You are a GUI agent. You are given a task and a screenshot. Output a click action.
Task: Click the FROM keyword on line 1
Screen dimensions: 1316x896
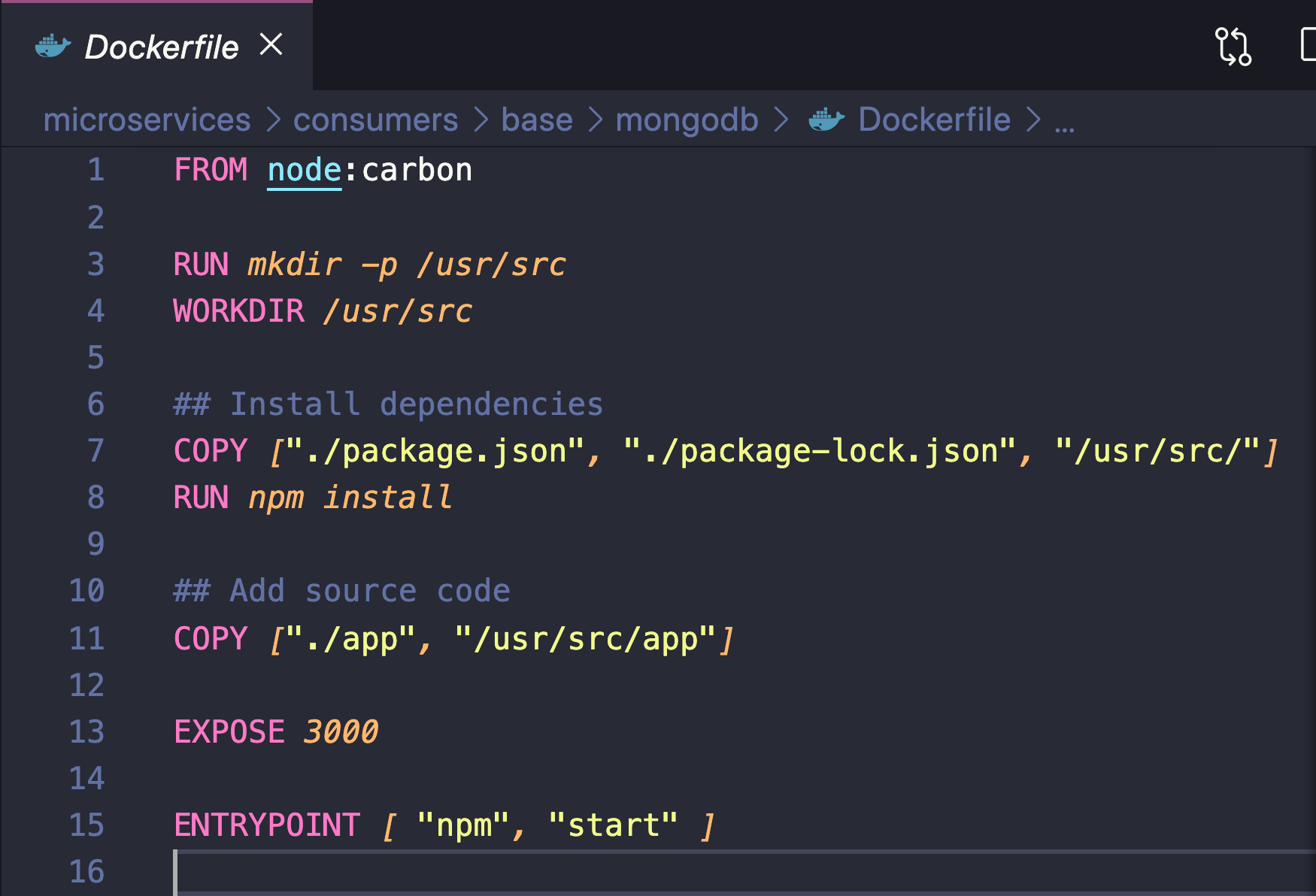(211, 170)
